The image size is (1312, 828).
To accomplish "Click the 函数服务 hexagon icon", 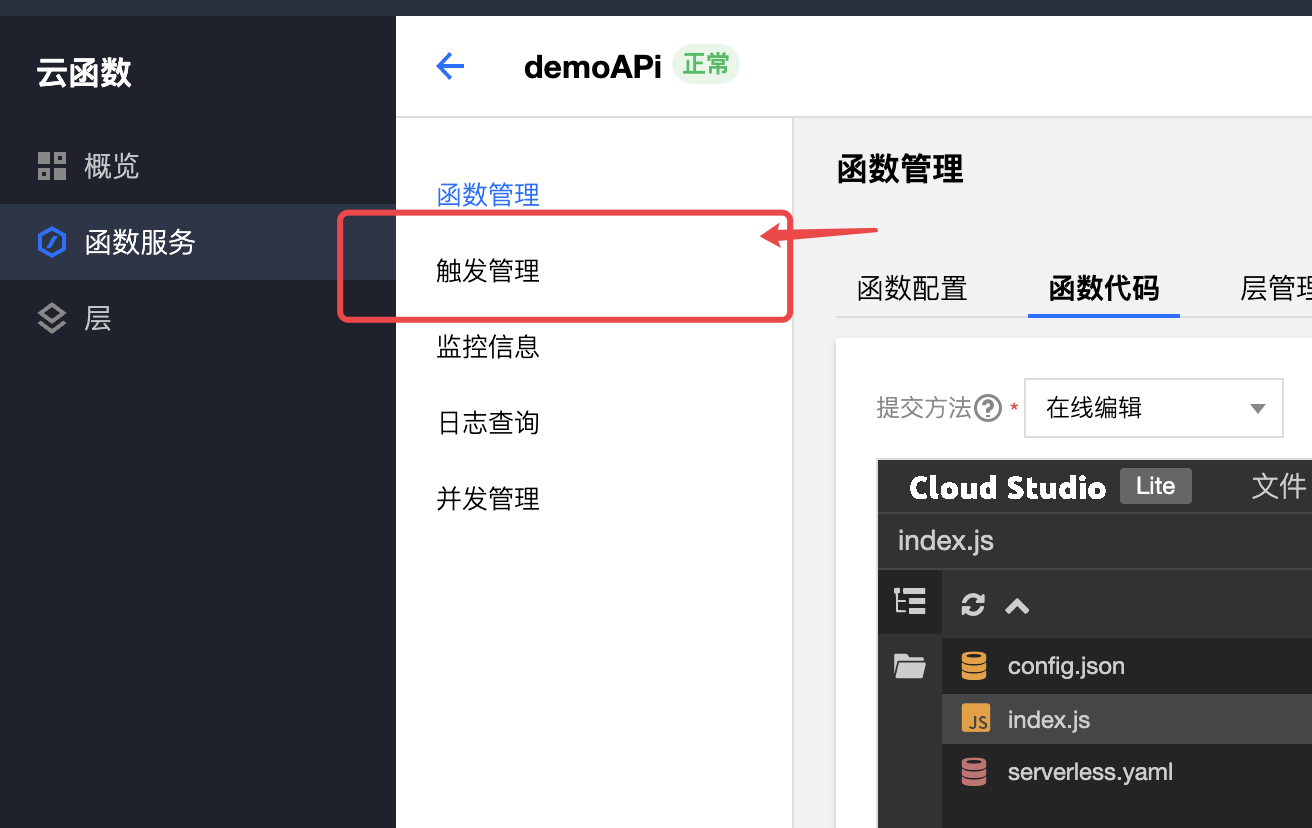I will pos(52,242).
